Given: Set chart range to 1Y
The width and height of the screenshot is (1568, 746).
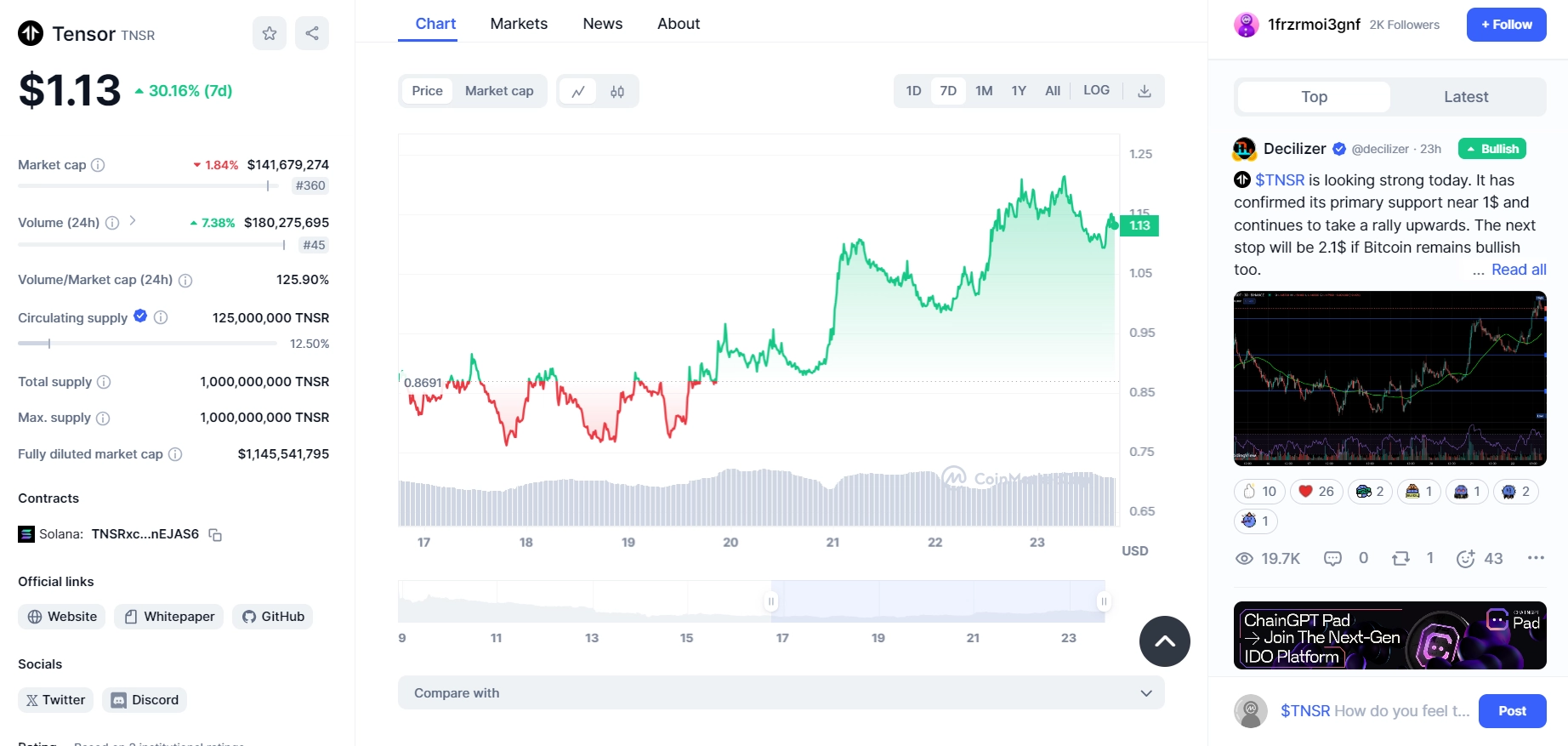Looking at the screenshot, I should point(1019,91).
